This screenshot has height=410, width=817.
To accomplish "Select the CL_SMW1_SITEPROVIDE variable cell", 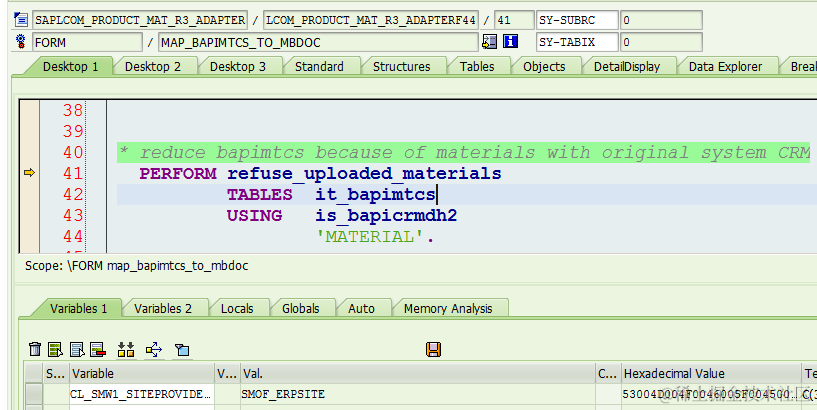I will pos(142,394).
